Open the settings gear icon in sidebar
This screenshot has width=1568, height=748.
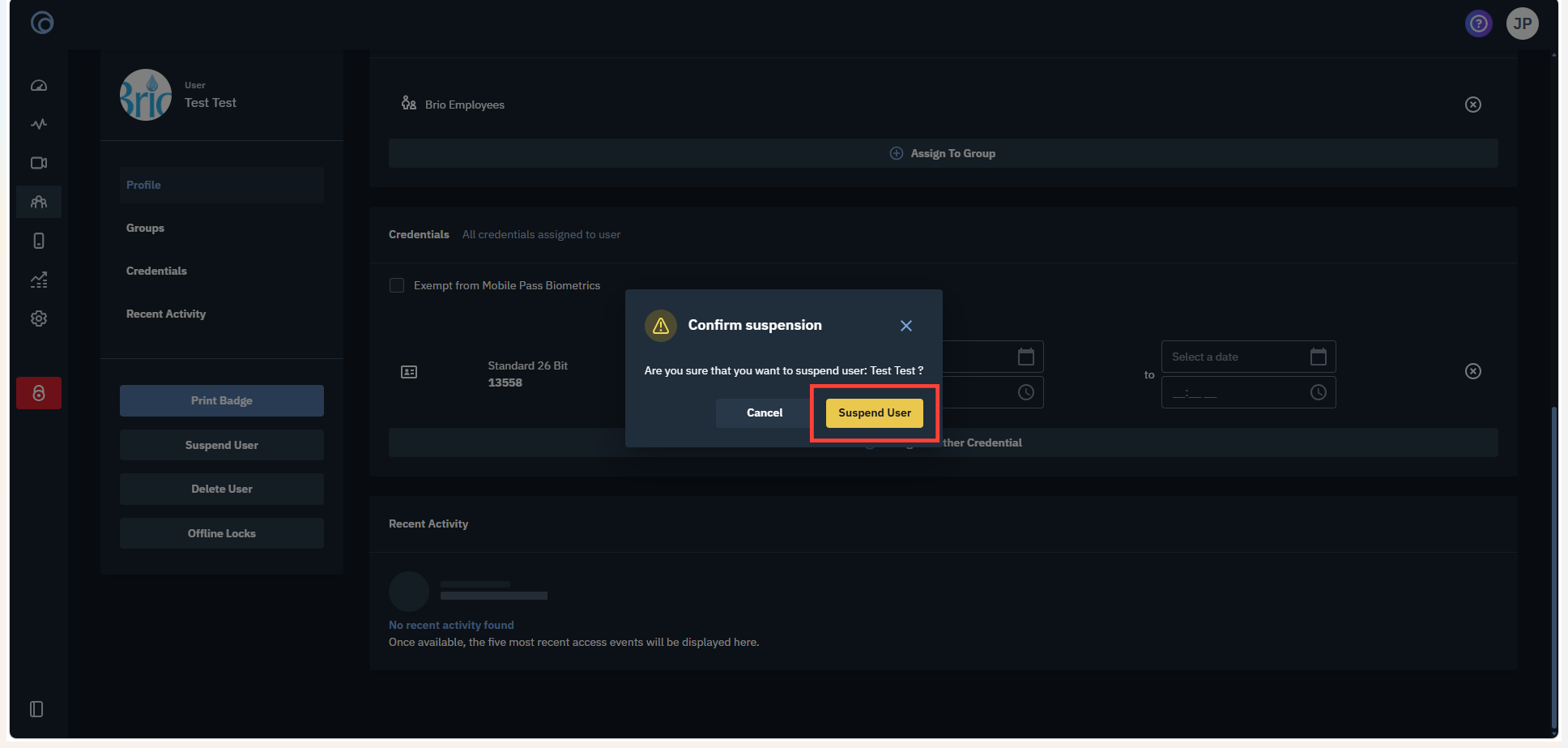[x=39, y=318]
